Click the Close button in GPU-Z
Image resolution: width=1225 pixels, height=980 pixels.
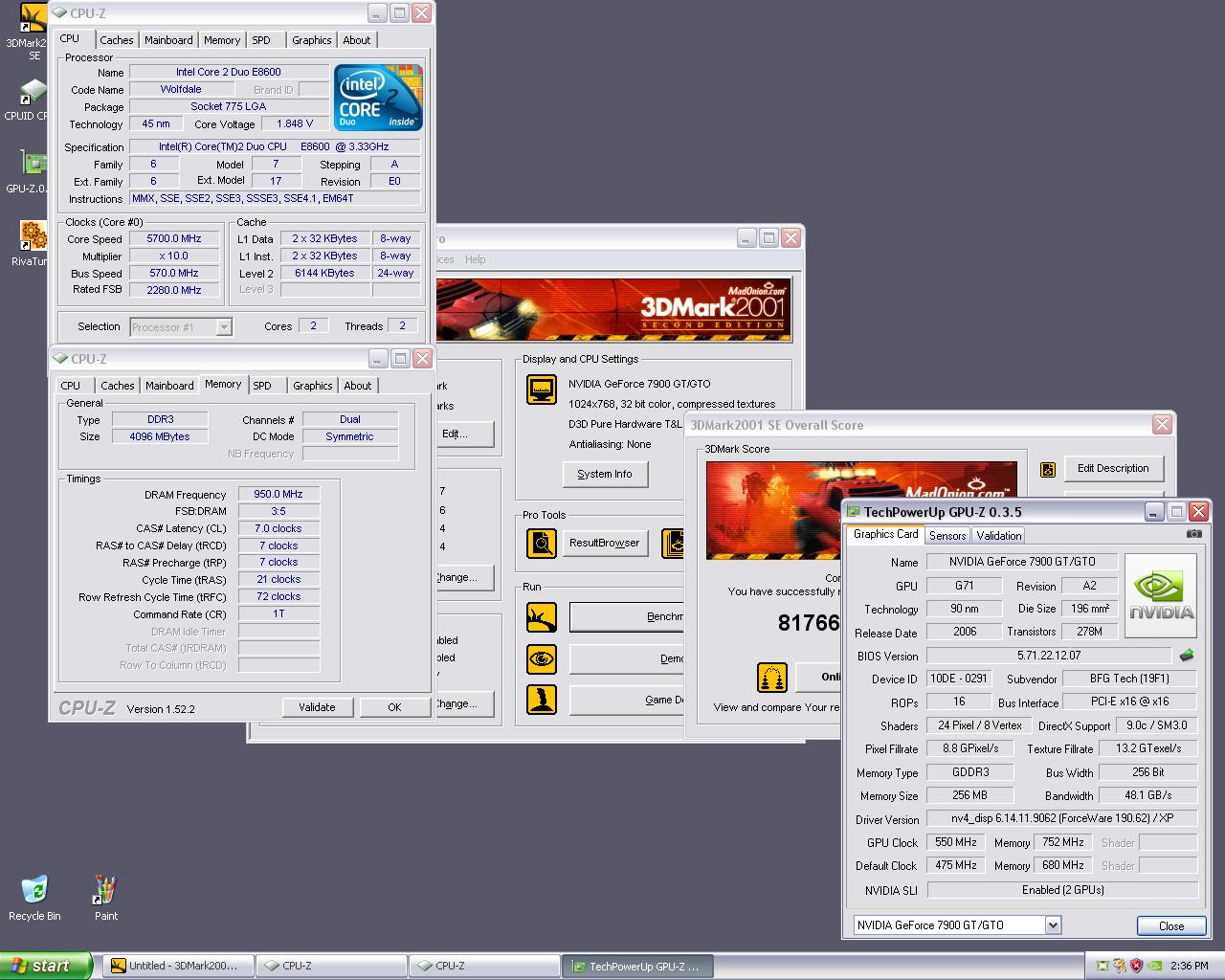point(1170,925)
